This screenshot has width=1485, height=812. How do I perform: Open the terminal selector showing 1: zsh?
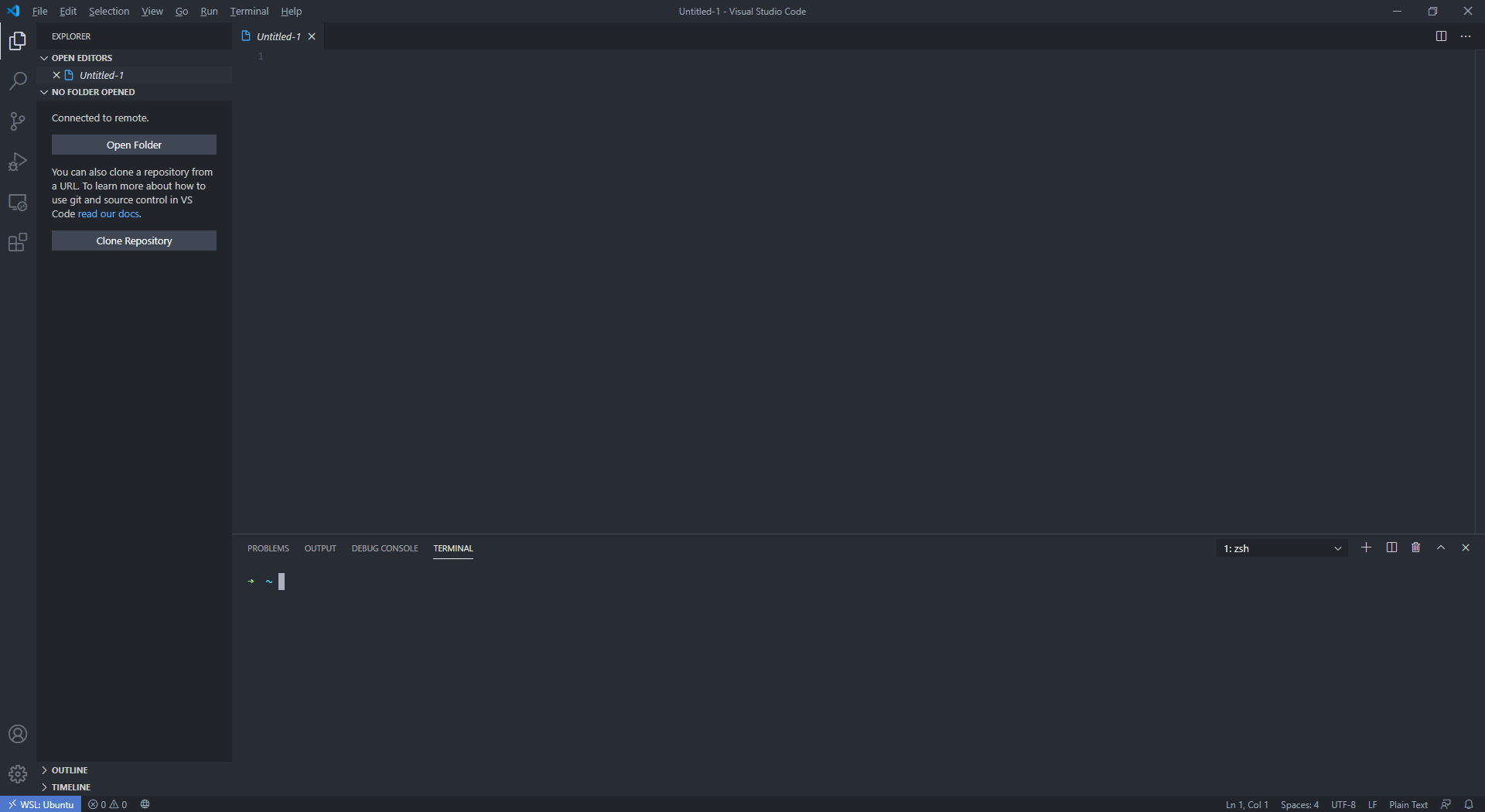tap(1281, 548)
